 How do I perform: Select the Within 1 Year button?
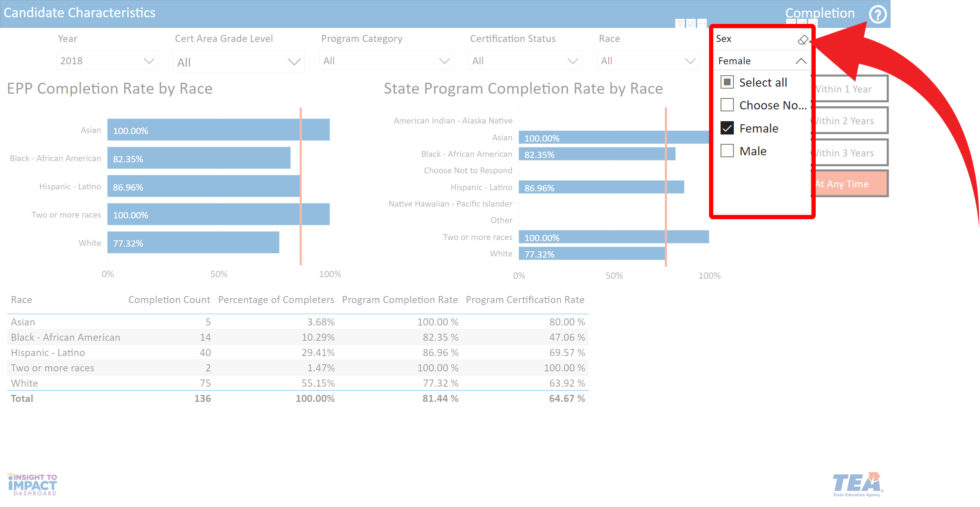coord(848,89)
